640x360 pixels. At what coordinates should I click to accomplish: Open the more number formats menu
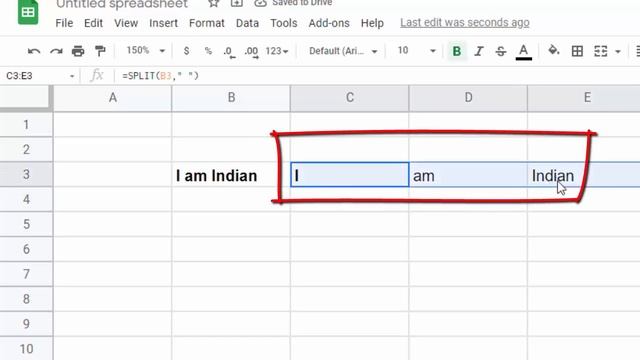[277, 51]
